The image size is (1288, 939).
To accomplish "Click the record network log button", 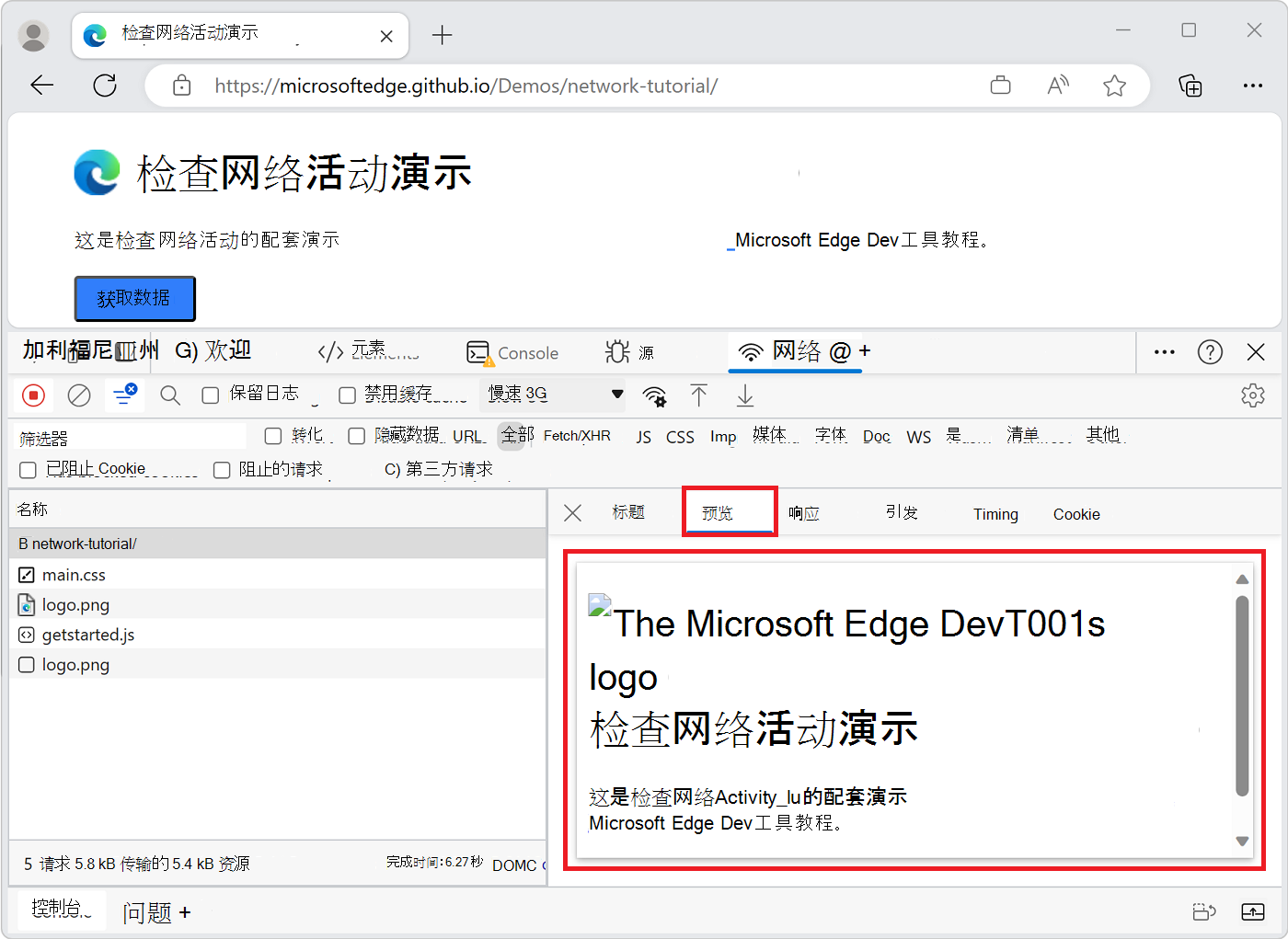I will (33, 395).
